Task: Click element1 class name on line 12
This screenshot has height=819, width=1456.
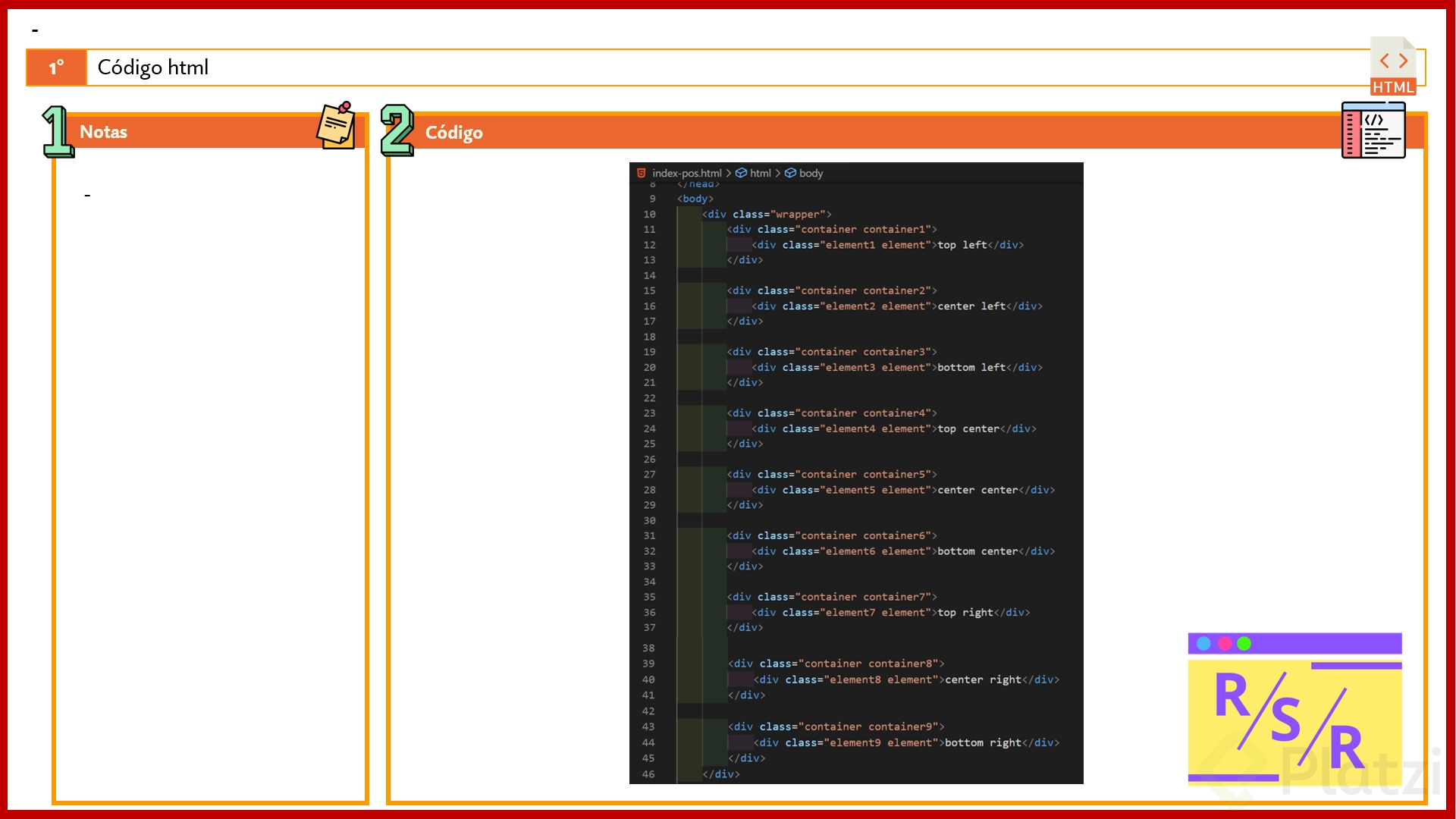Action: click(x=850, y=245)
